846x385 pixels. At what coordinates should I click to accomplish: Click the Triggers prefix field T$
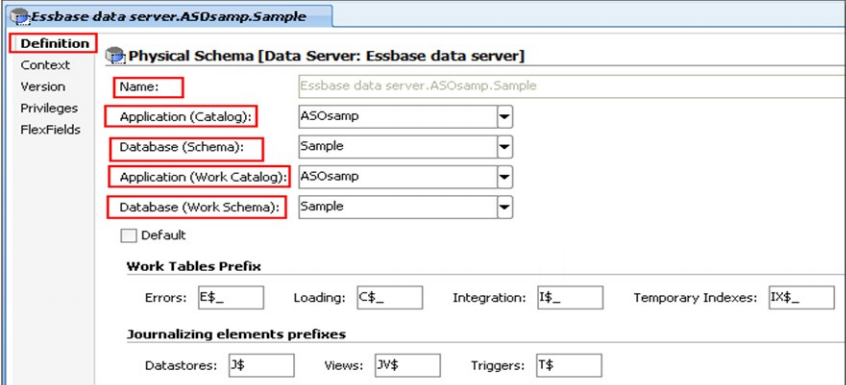click(x=569, y=366)
